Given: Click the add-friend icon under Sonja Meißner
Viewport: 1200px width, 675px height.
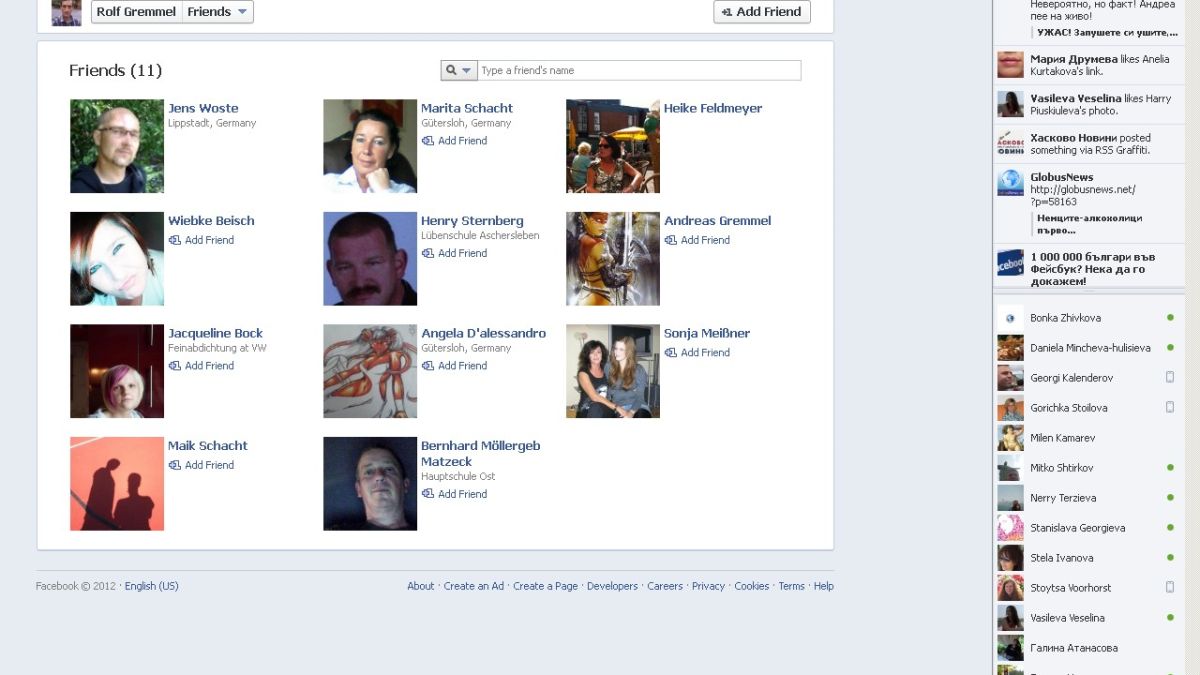Looking at the screenshot, I should (671, 353).
